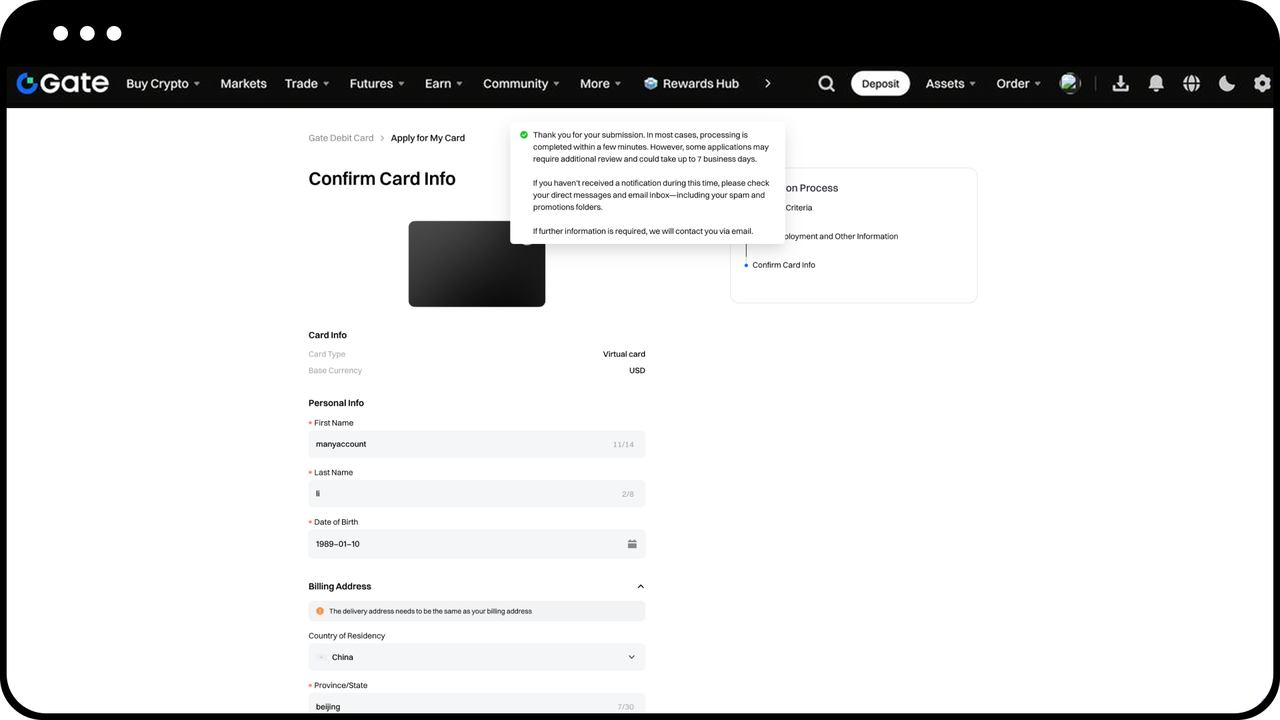
Task: Click the Gate logo
Action: coord(62,83)
